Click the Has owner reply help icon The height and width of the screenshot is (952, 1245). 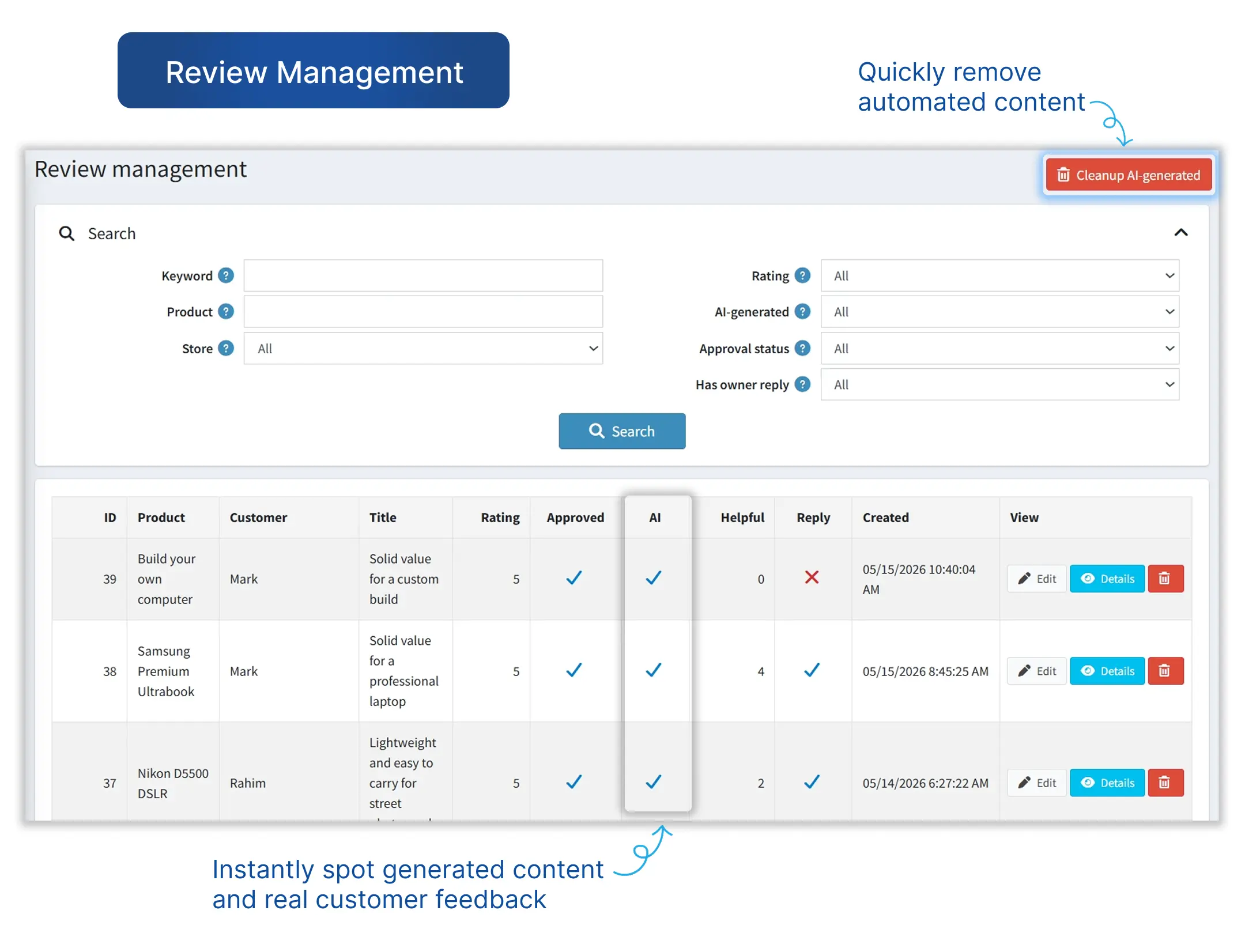tap(802, 384)
